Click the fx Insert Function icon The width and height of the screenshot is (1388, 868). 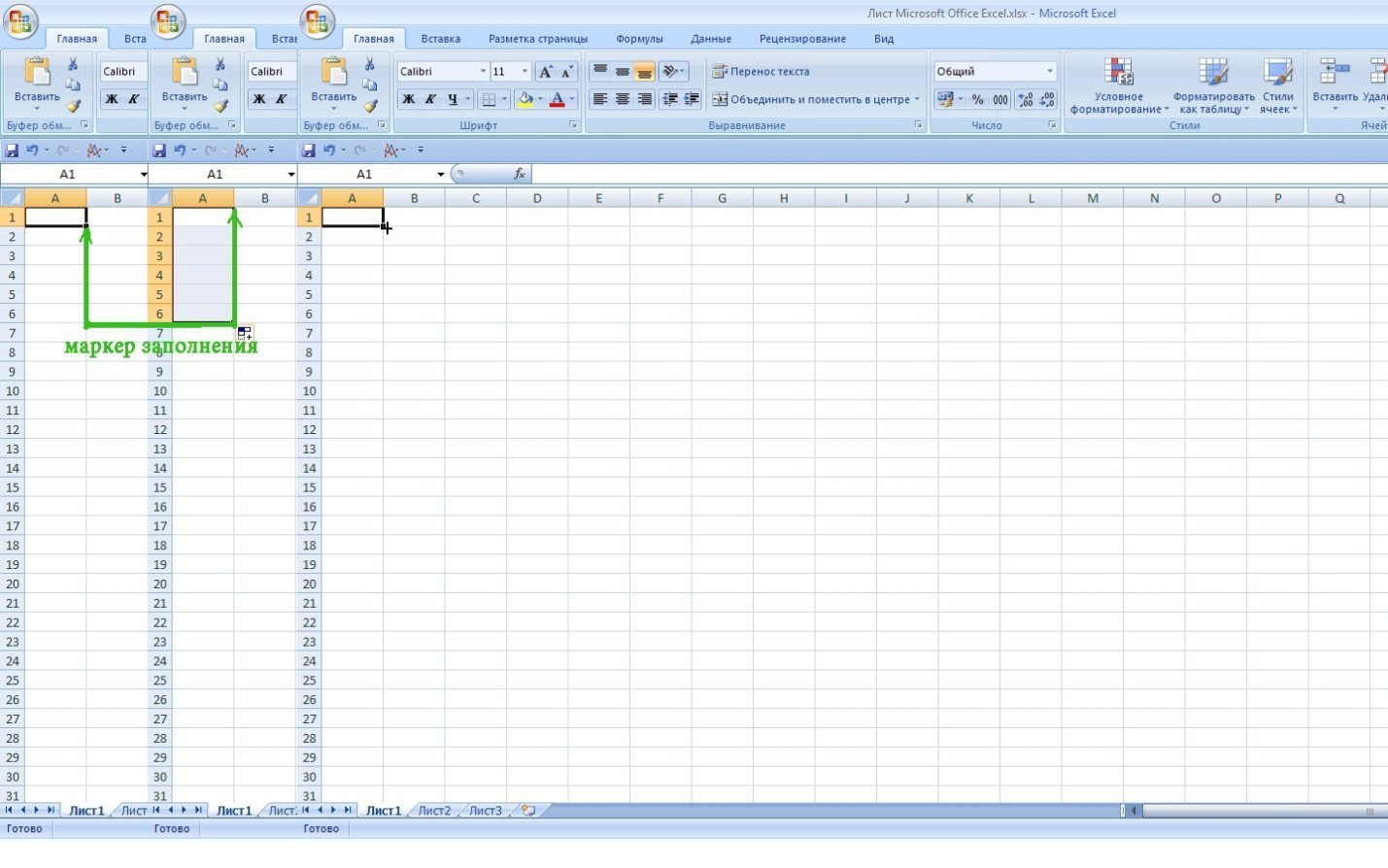point(520,174)
